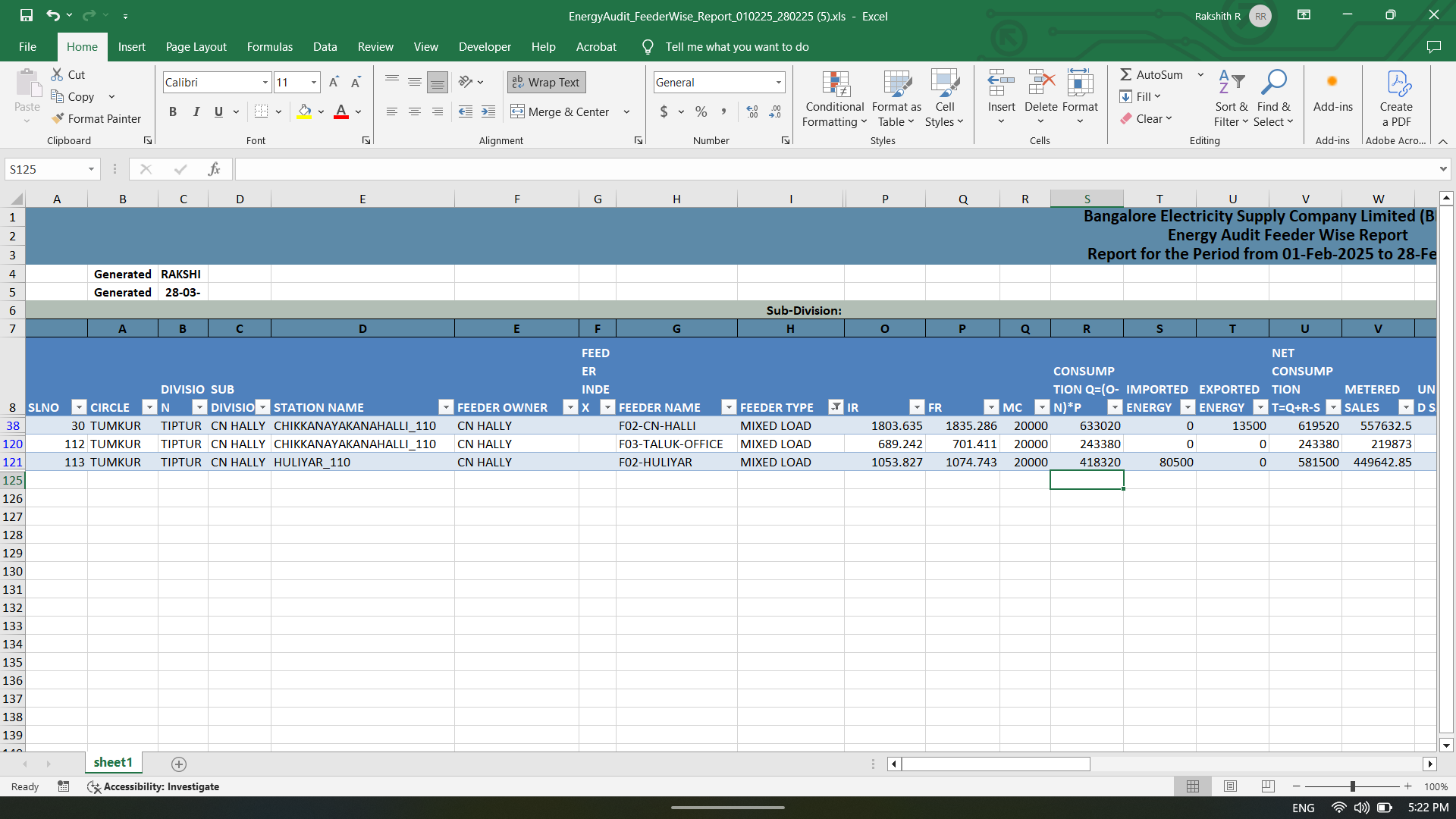1456x819 pixels.
Task: Open the STATION NAME filter dropdown
Action: [x=446, y=407]
